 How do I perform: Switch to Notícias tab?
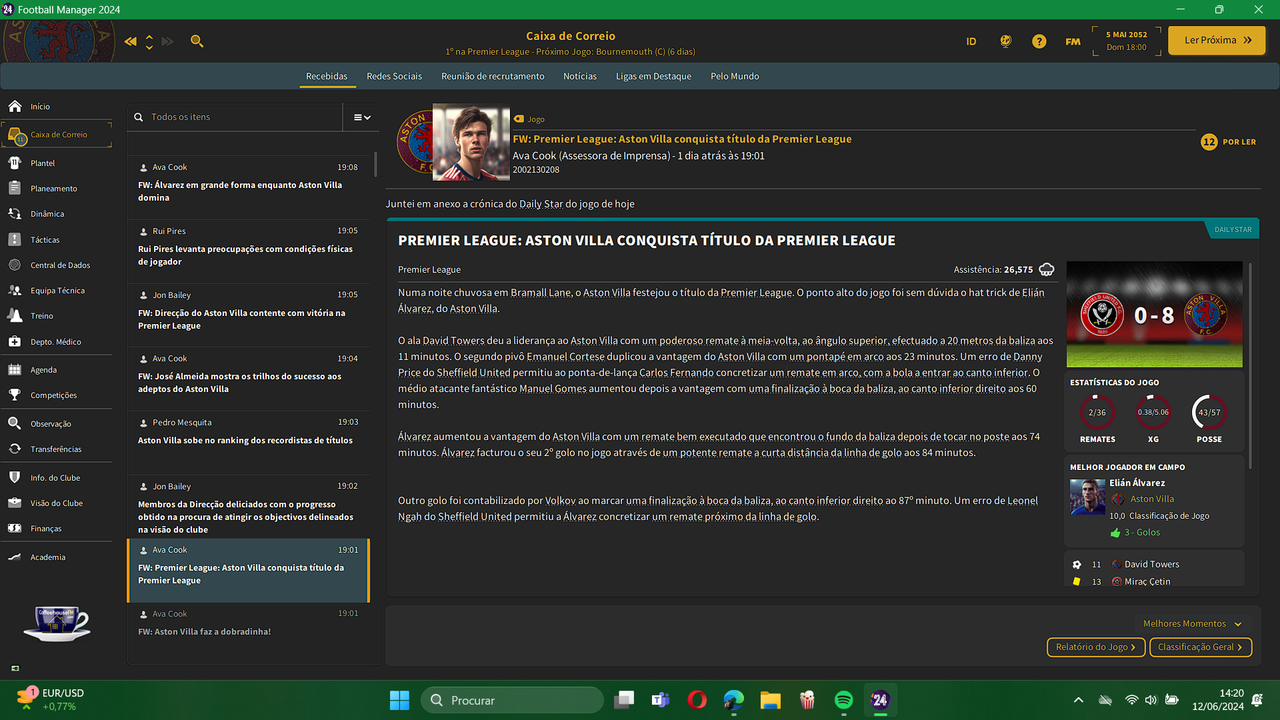click(x=580, y=76)
